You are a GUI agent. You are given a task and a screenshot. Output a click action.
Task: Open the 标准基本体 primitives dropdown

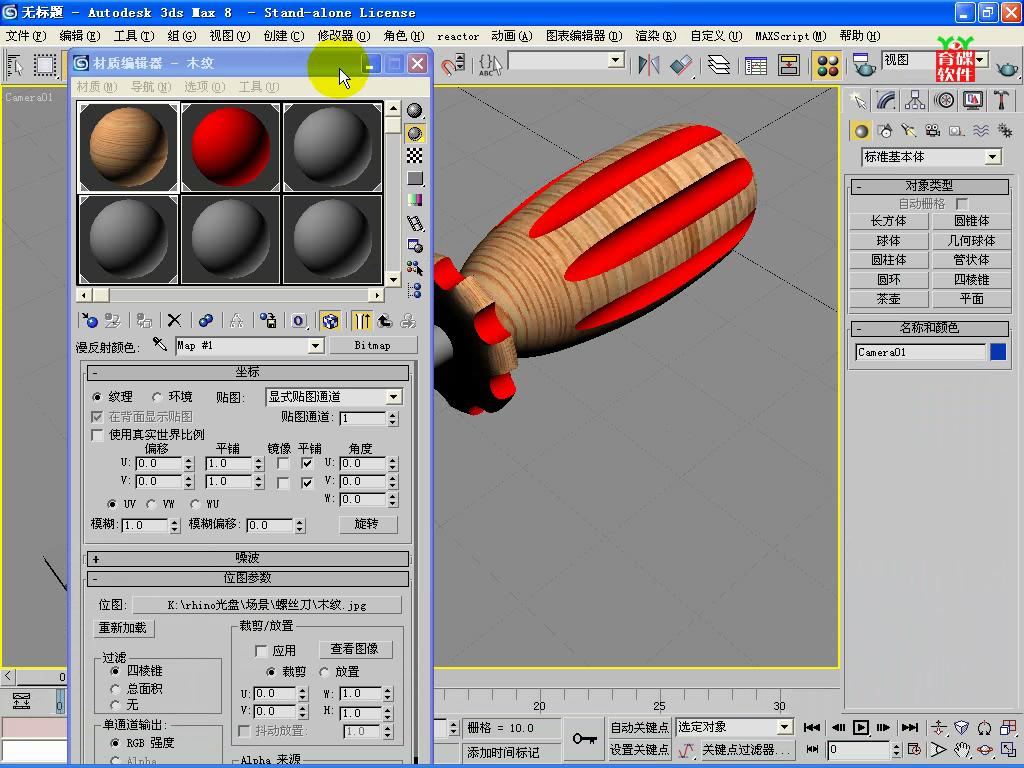coord(992,157)
